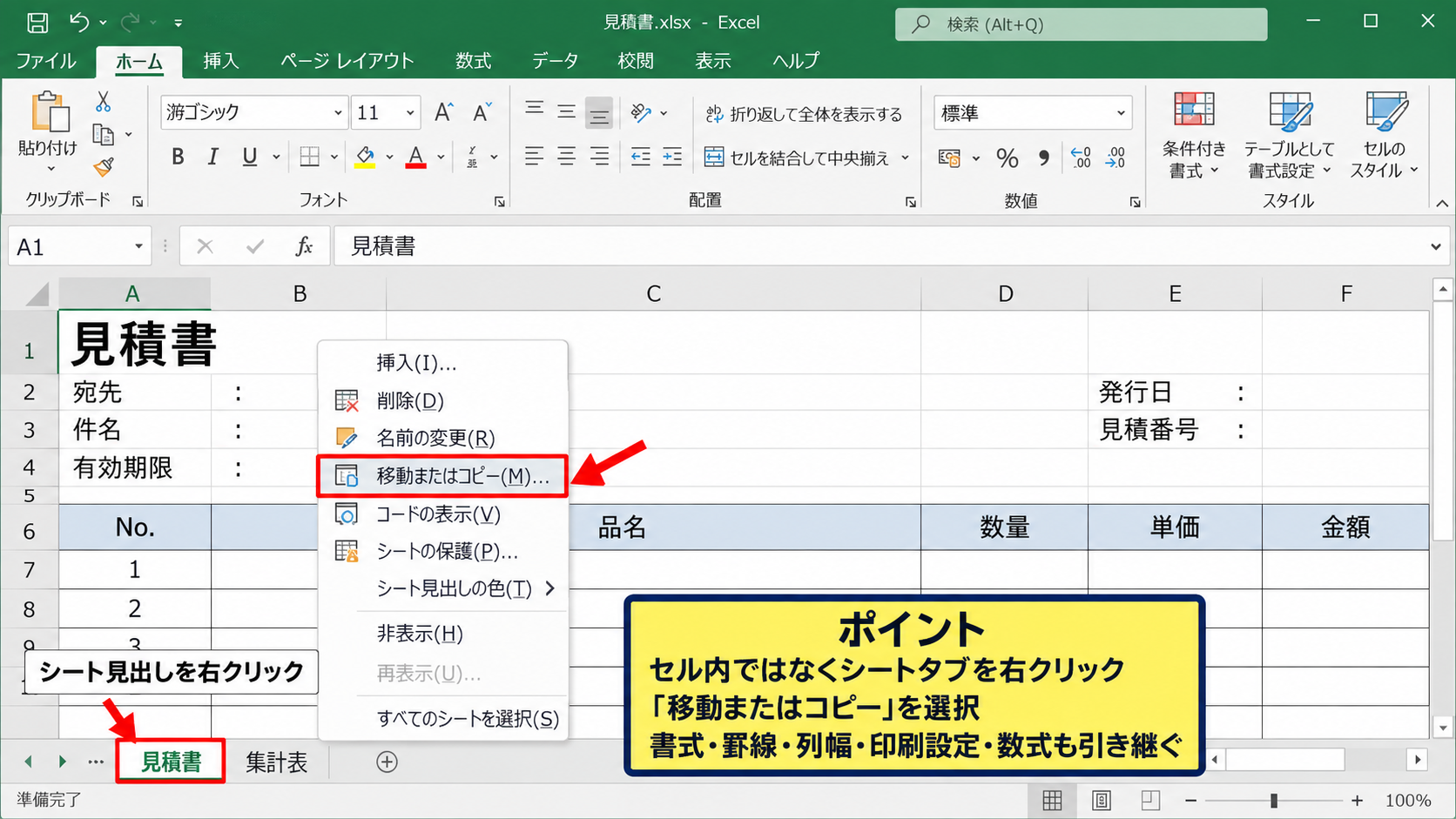This screenshot has width=1456, height=819.
Task: Click the fx Insert Function icon
Action: pyautogui.click(x=304, y=246)
